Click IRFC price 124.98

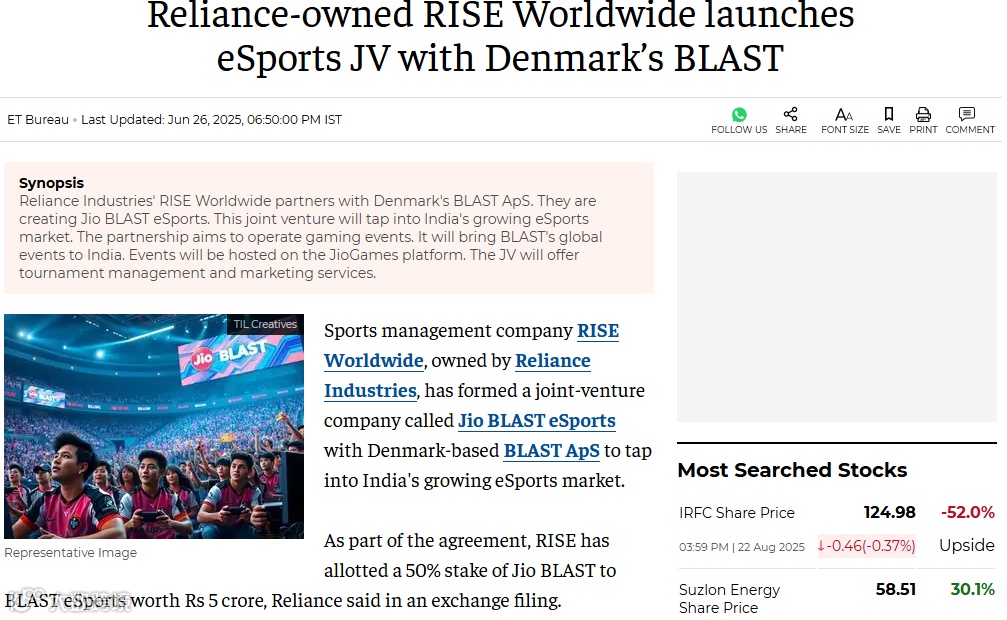pos(889,512)
